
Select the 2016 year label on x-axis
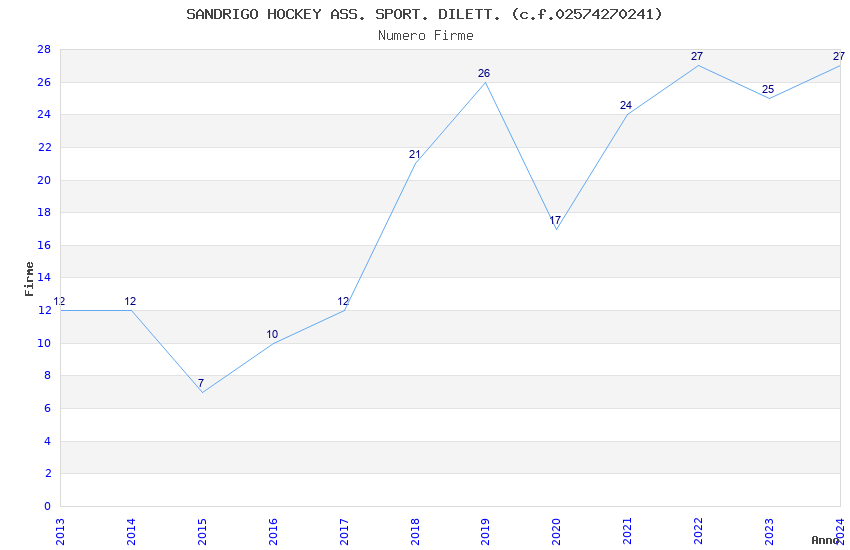[x=273, y=532]
